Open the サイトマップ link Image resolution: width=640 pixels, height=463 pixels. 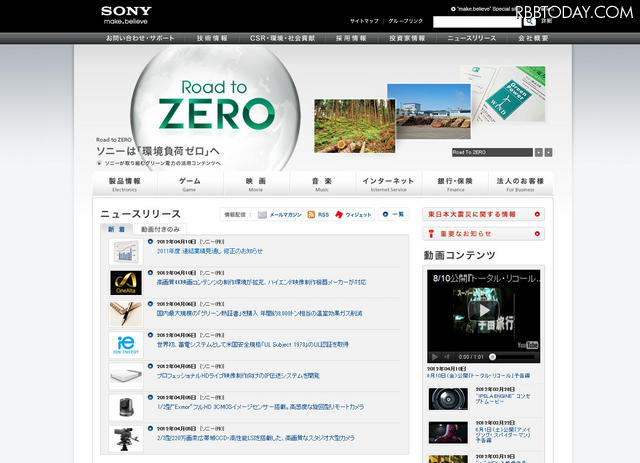[364, 21]
